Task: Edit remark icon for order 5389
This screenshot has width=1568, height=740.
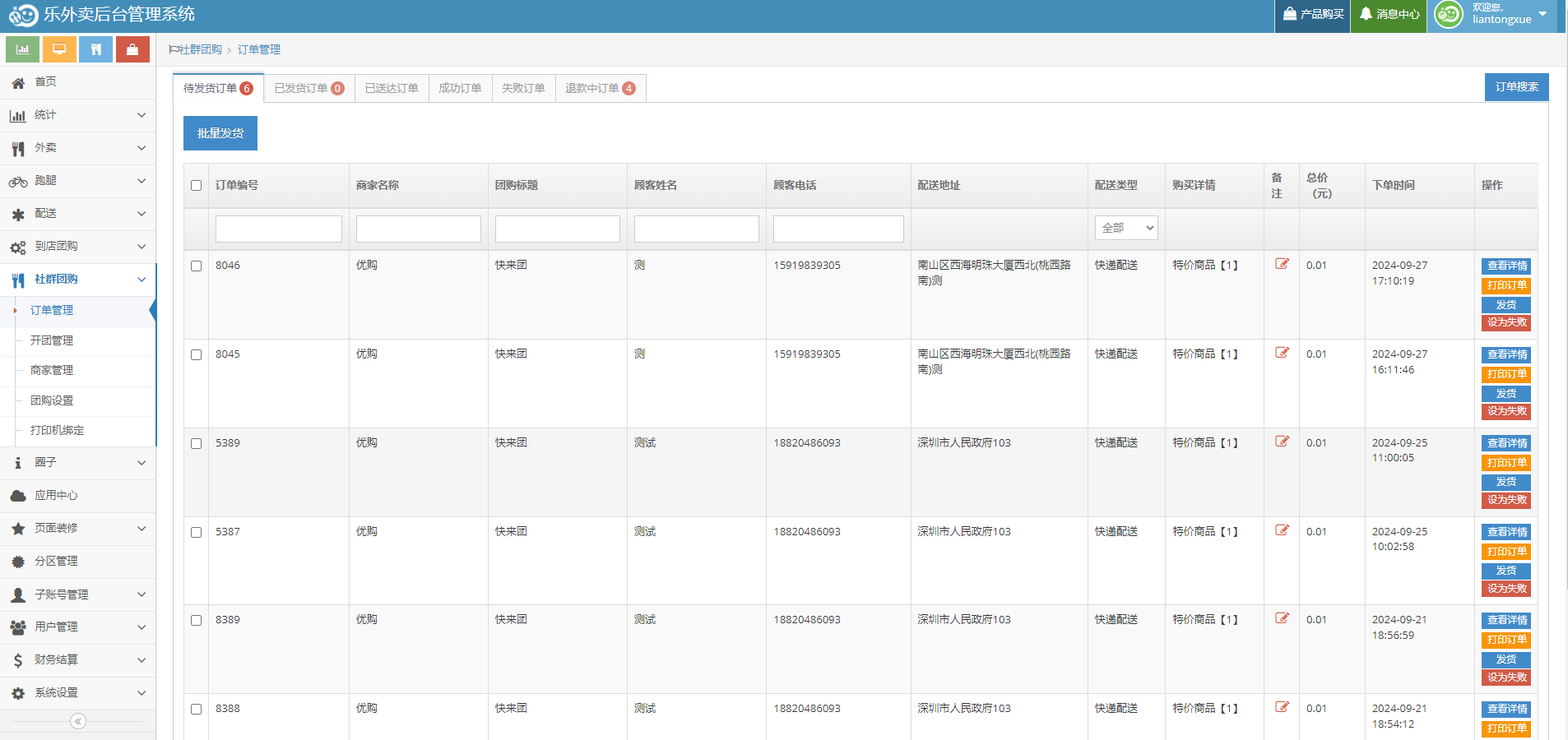Action: point(1282,442)
